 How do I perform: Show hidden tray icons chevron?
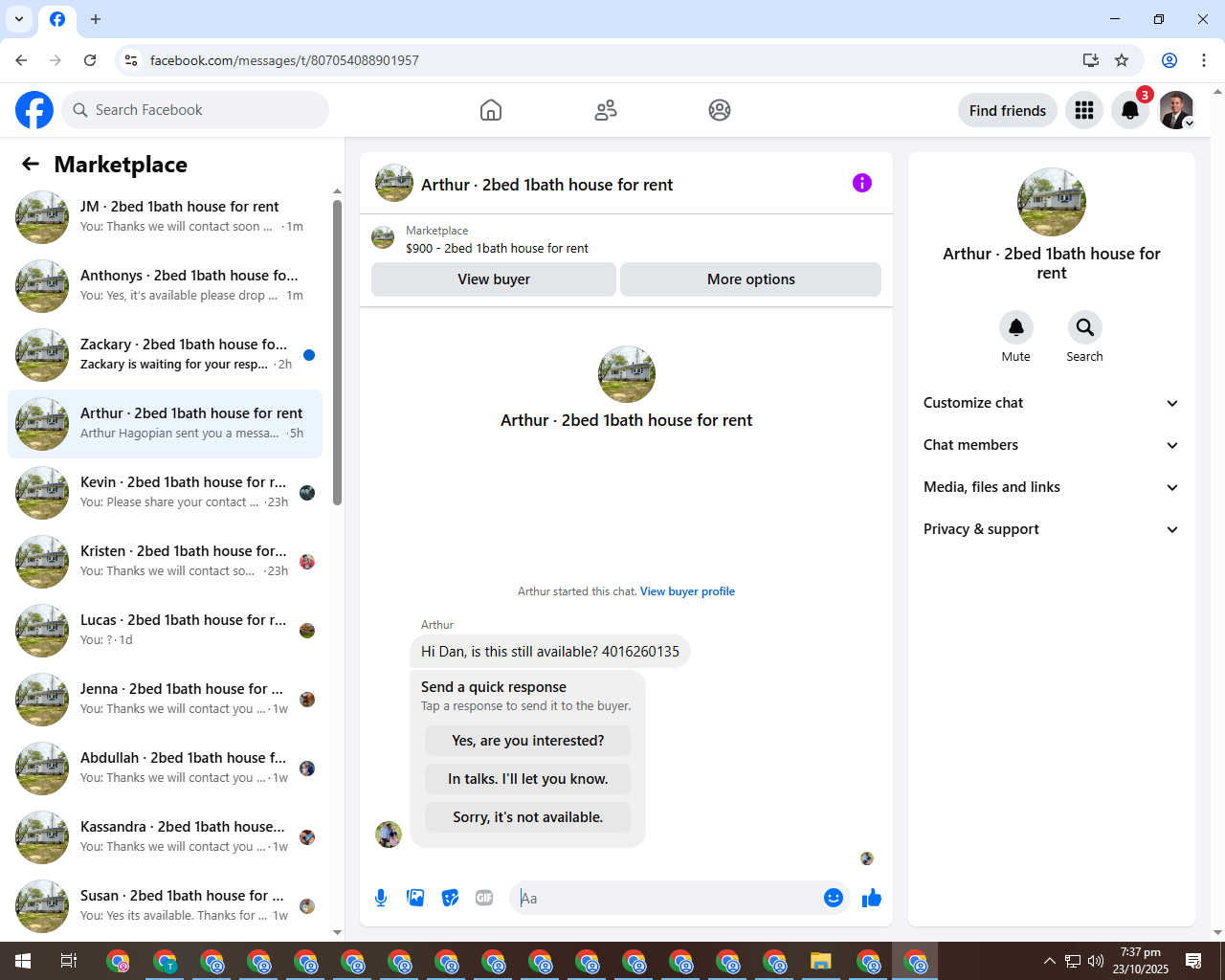[x=1050, y=961]
